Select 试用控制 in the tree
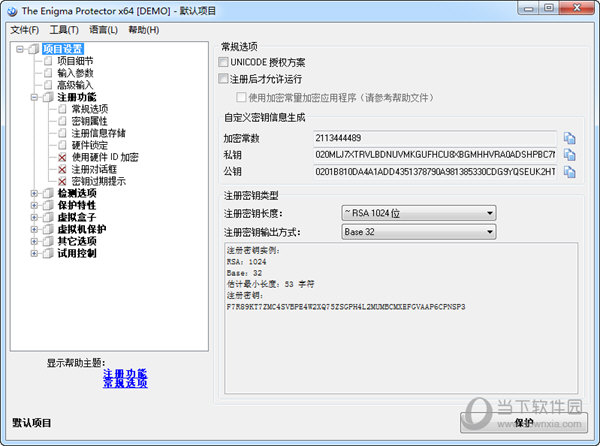This screenshot has width=600, height=446. (x=77, y=253)
